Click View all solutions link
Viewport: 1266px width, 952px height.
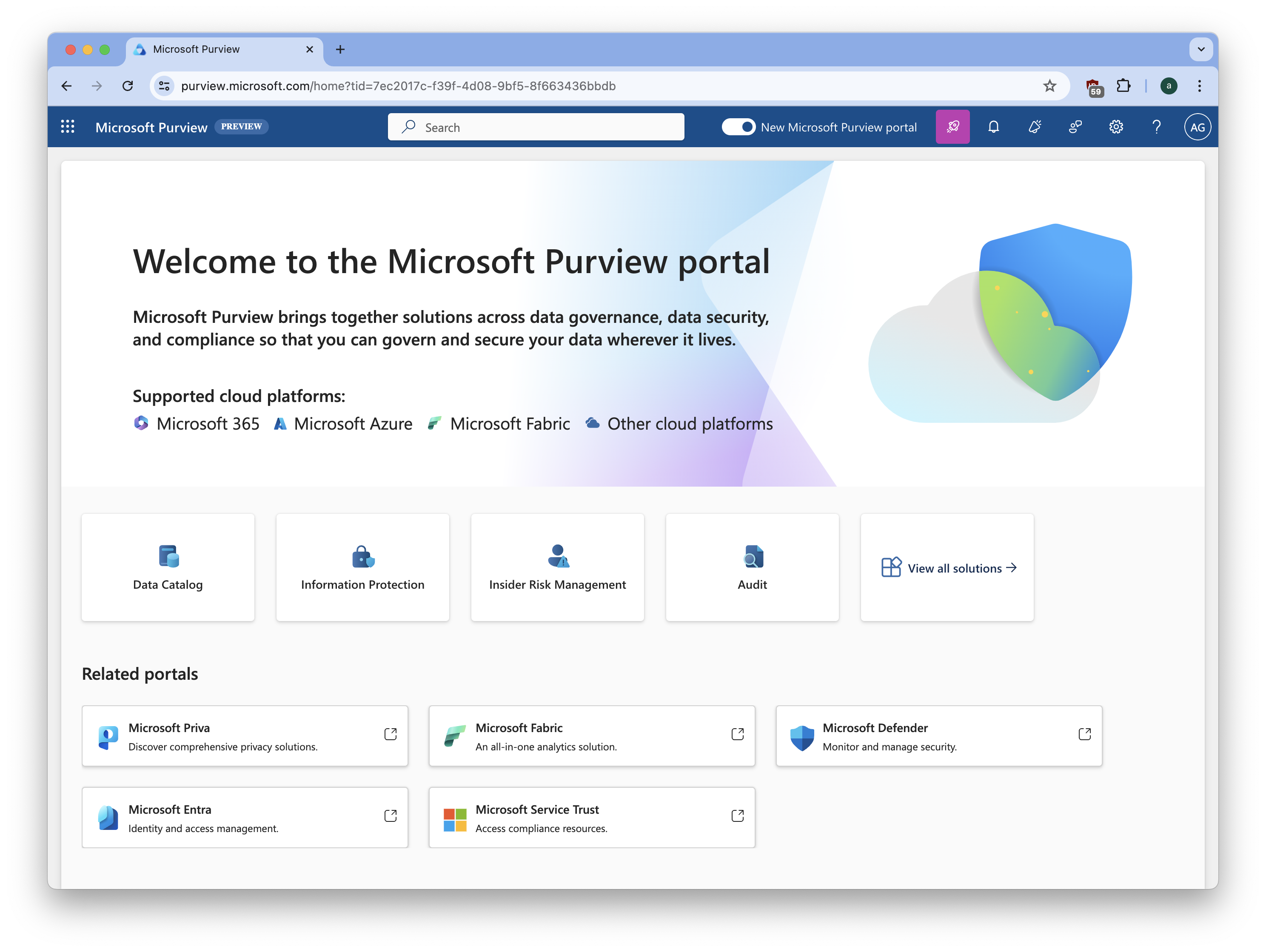click(954, 568)
